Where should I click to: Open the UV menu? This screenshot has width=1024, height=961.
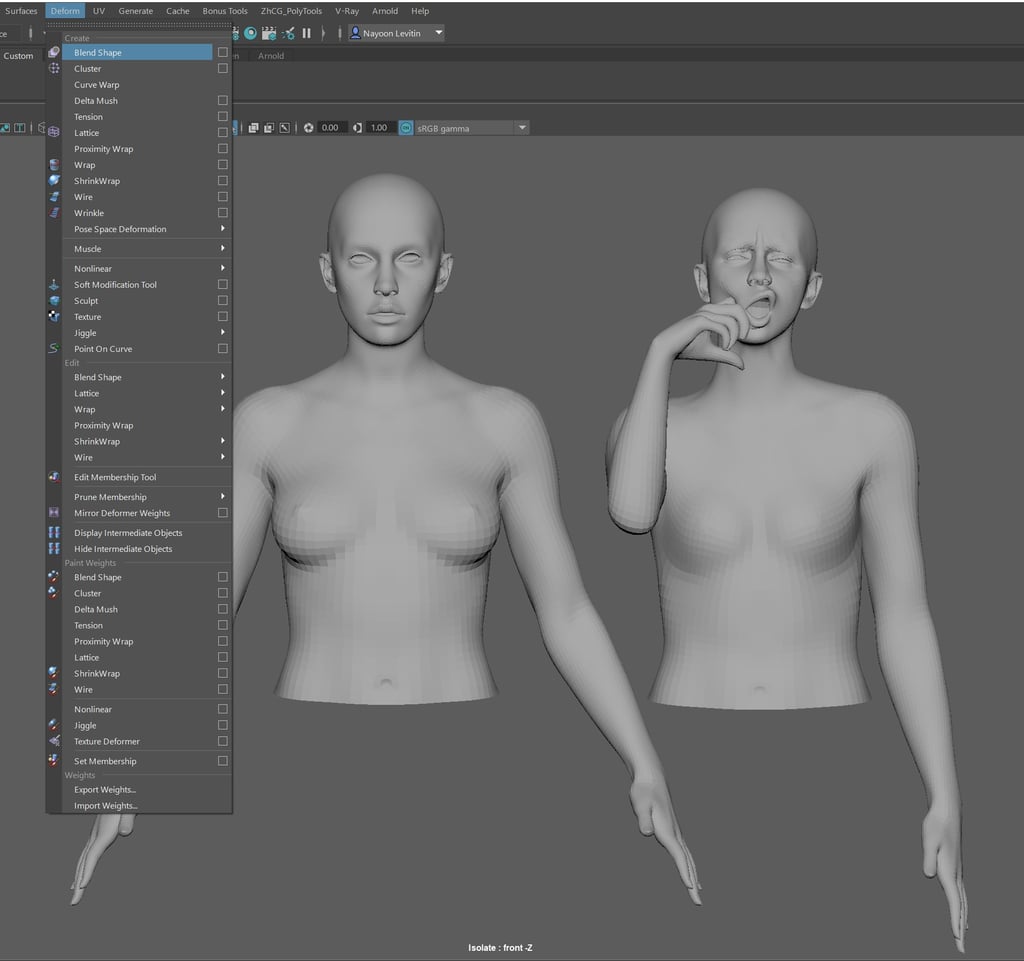99,11
